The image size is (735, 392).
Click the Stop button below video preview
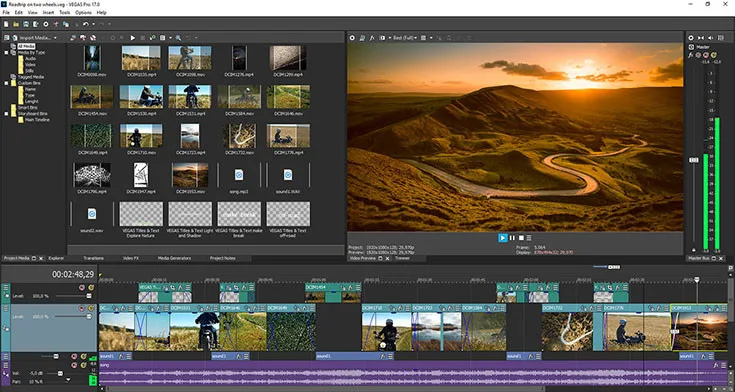pyautogui.click(x=521, y=238)
